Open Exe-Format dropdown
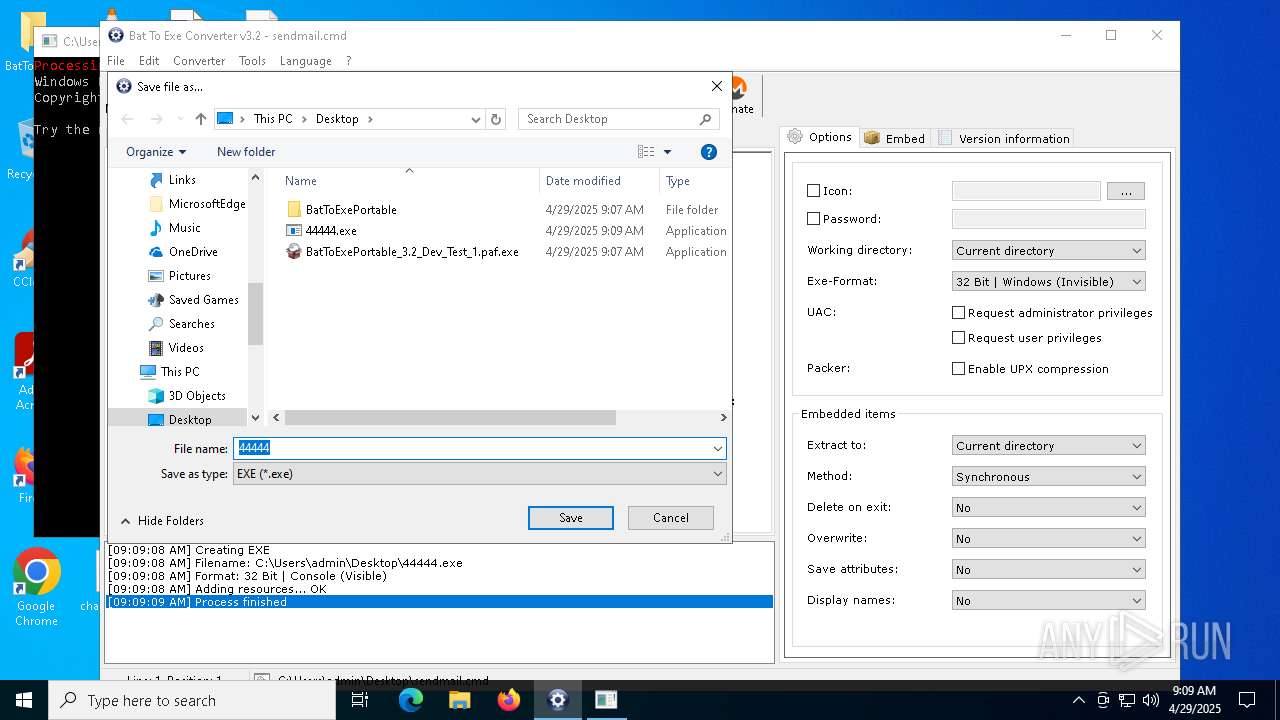Image resolution: width=1280 pixels, height=720 pixels. pos(1048,282)
